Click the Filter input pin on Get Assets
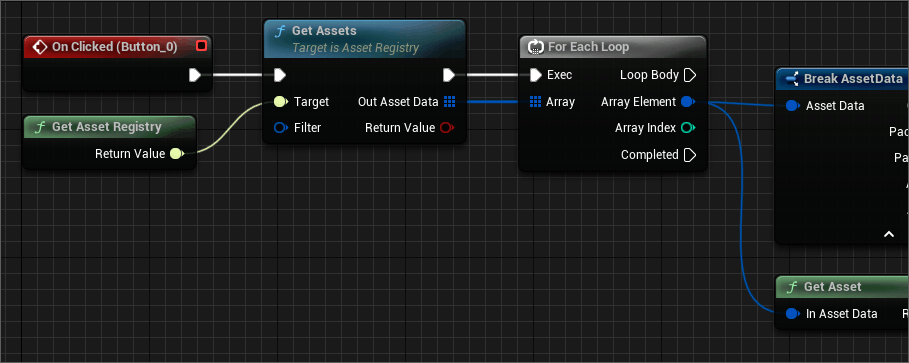 click(281, 128)
